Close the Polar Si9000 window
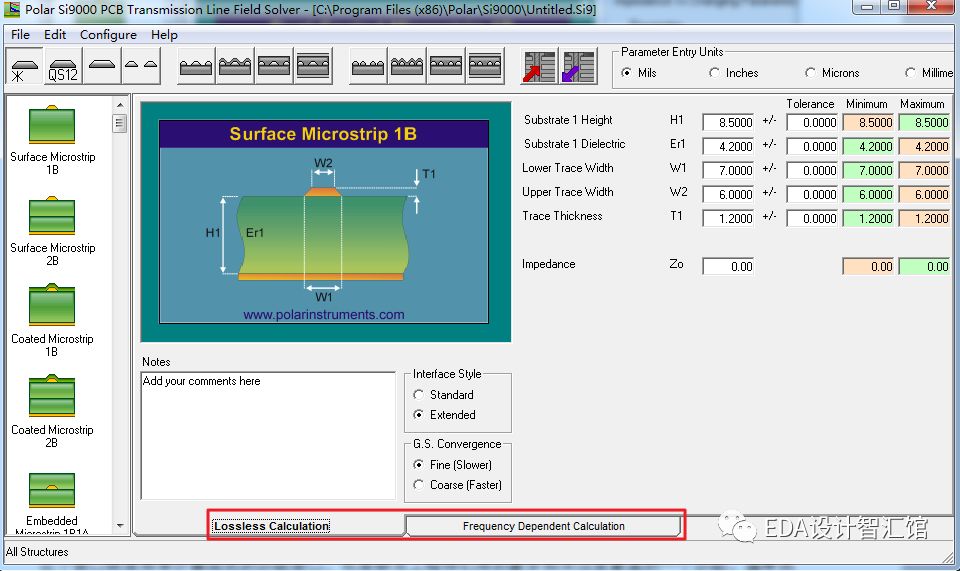This screenshot has width=960, height=571. 931,7
